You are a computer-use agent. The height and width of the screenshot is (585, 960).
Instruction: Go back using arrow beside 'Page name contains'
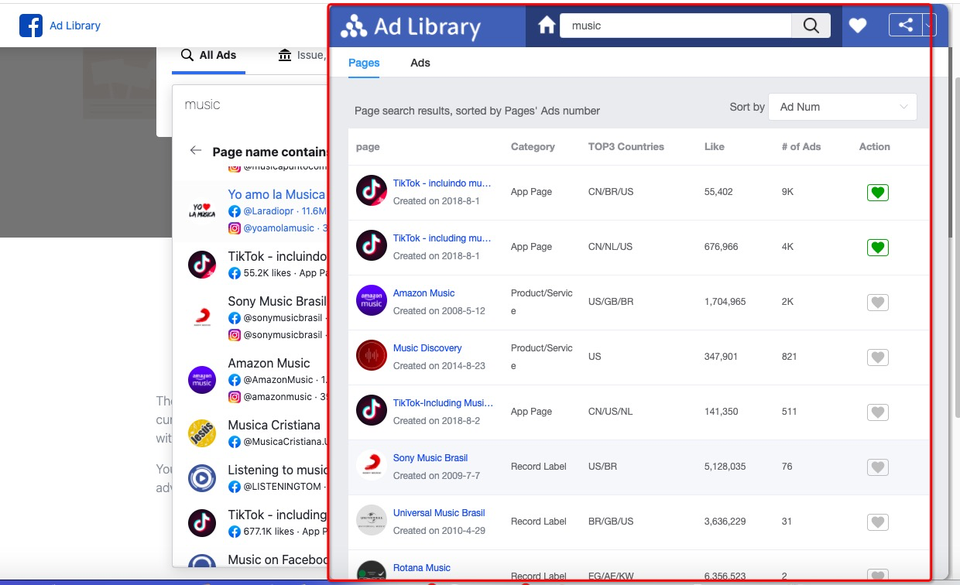(195, 151)
